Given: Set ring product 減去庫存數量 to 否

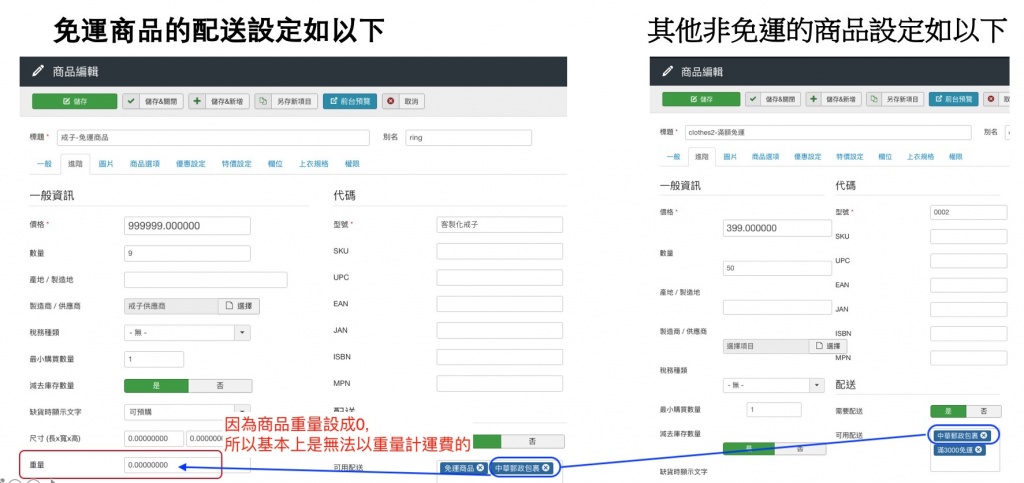Looking at the screenshot, I should click(x=219, y=385).
